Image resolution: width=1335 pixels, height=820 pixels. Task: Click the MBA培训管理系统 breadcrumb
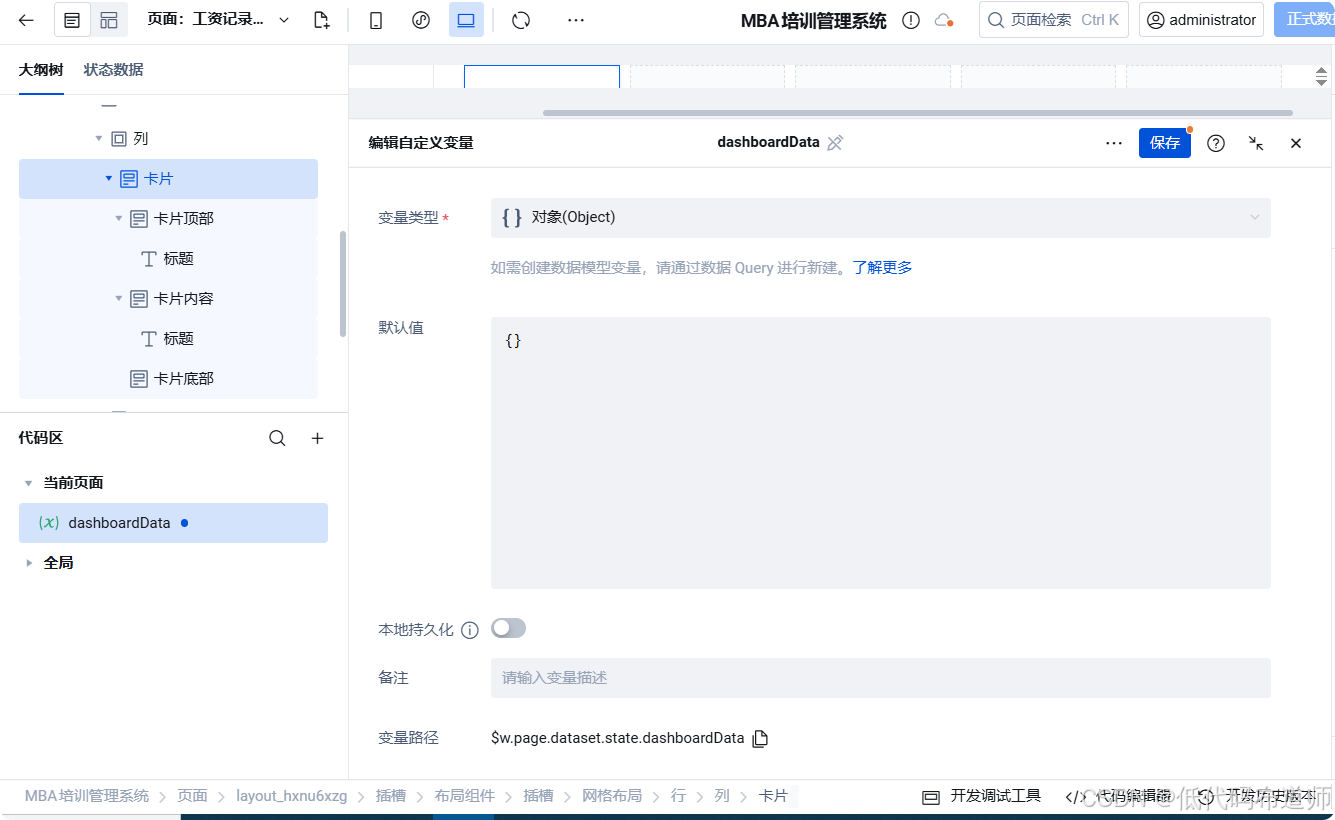[x=87, y=796]
